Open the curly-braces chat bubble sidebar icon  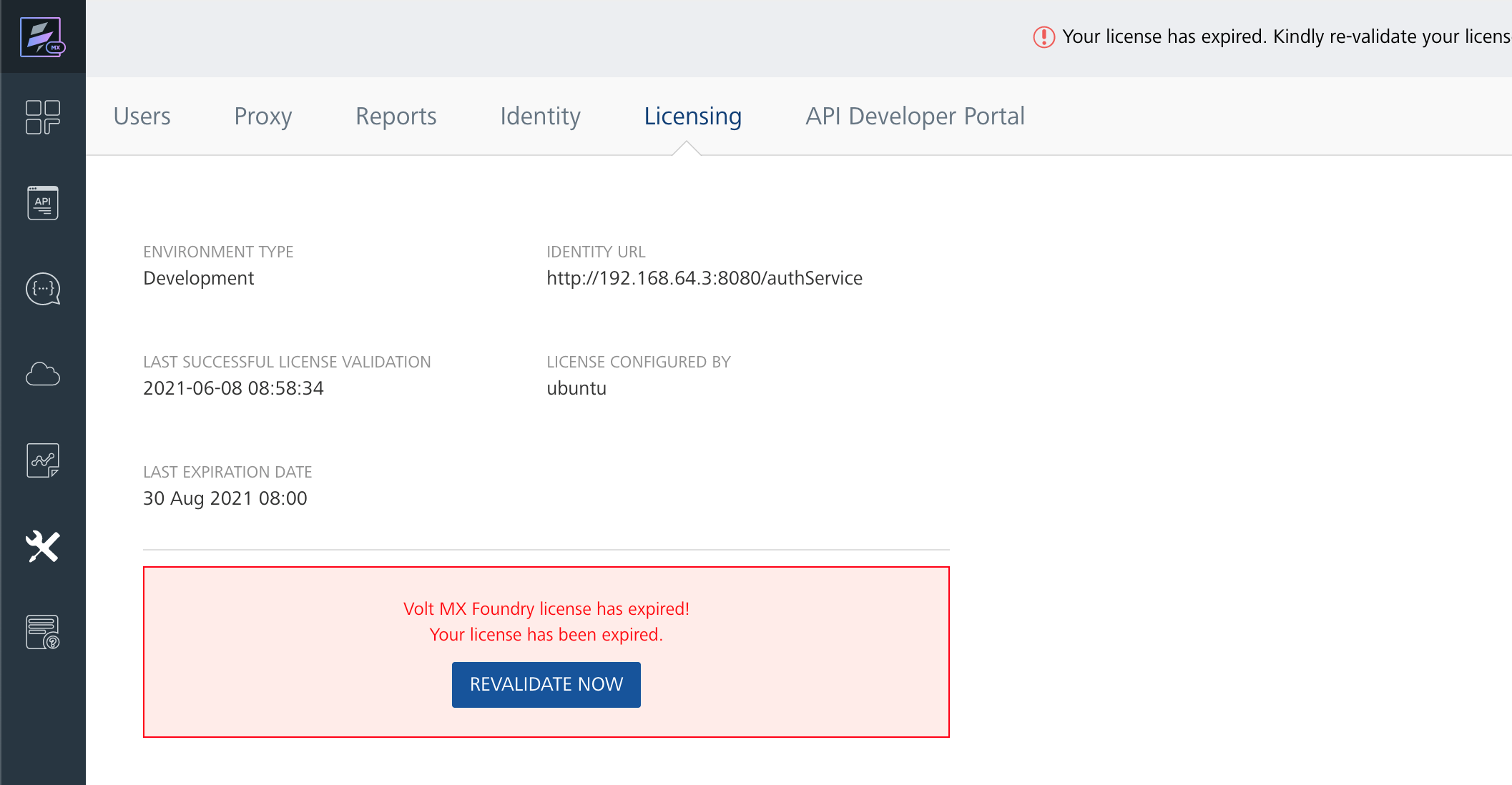coord(43,289)
